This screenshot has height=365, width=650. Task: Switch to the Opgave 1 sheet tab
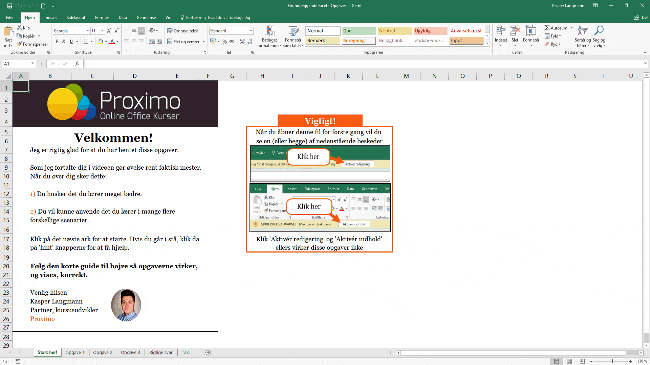point(75,352)
